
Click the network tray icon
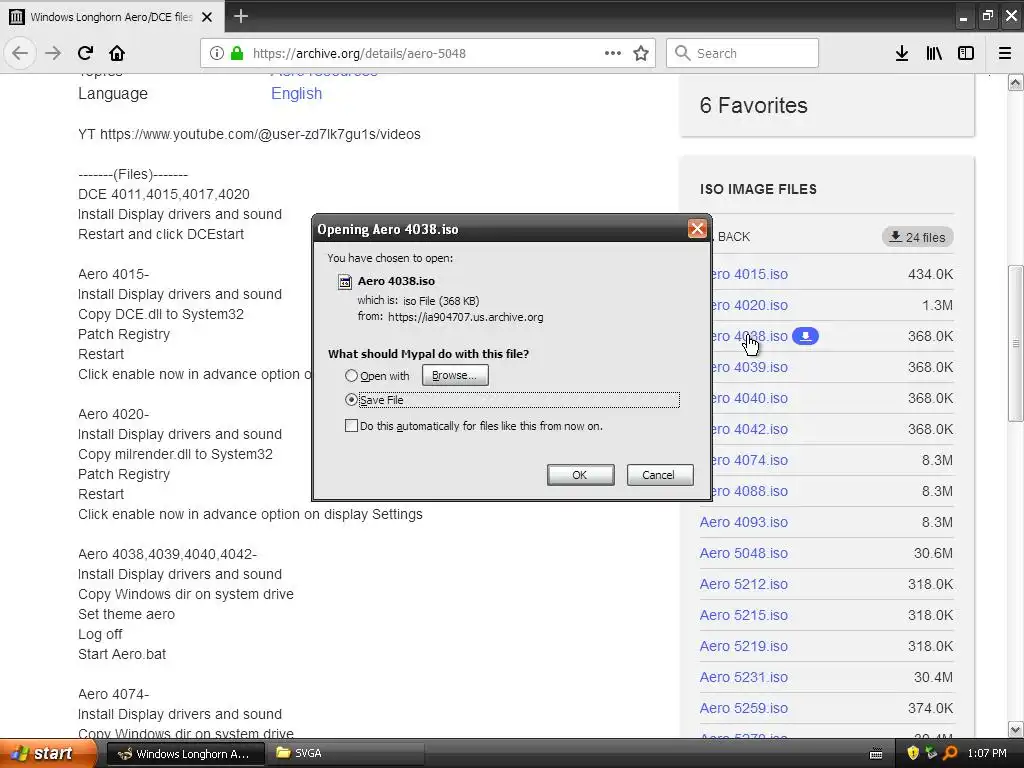click(x=931, y=753)
